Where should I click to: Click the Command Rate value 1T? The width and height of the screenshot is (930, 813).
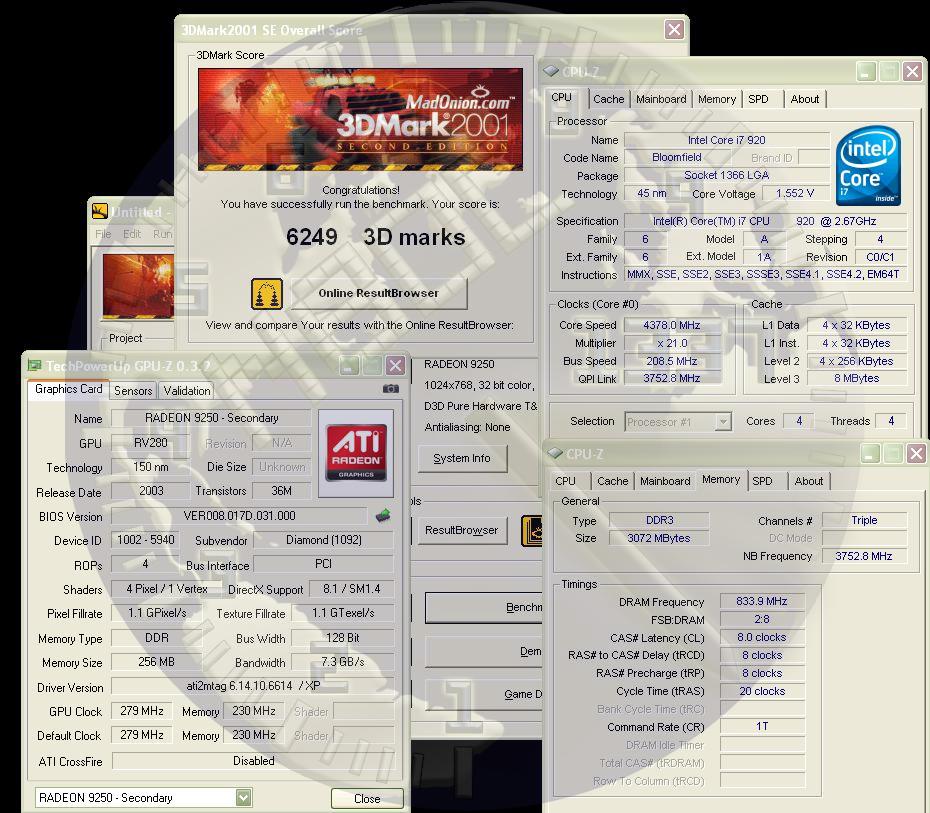click(762, 726)
